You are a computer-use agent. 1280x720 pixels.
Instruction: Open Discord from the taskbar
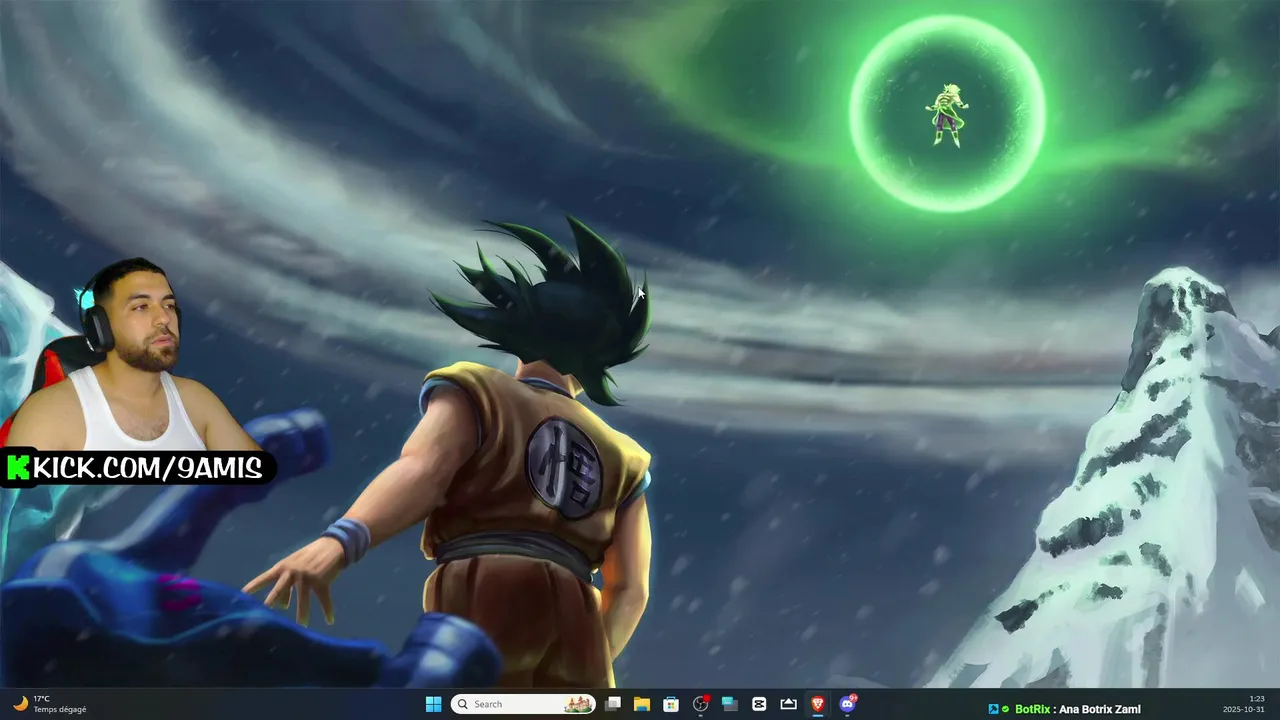tap(847, 704)
